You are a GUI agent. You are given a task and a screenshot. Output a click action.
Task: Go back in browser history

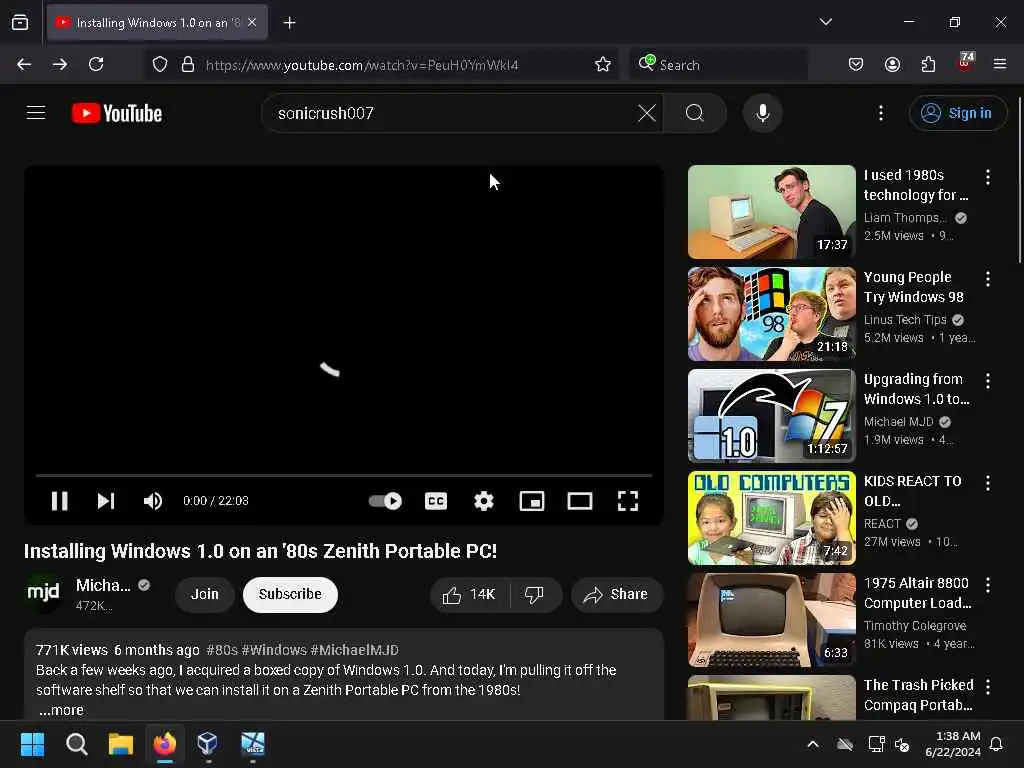24,64
